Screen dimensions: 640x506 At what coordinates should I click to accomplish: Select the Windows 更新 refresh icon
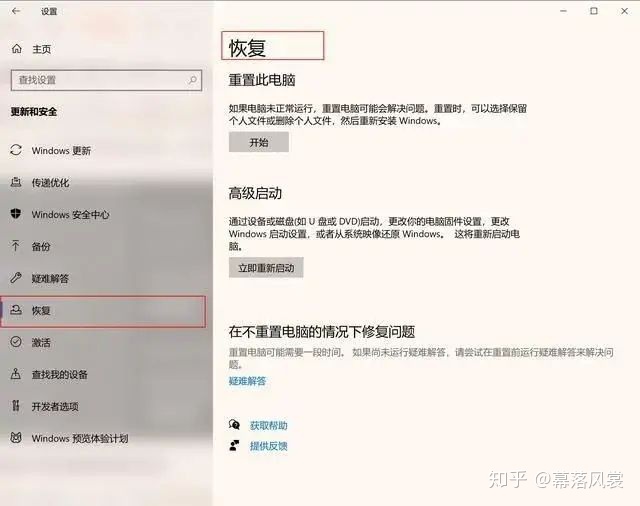point(16,150)
